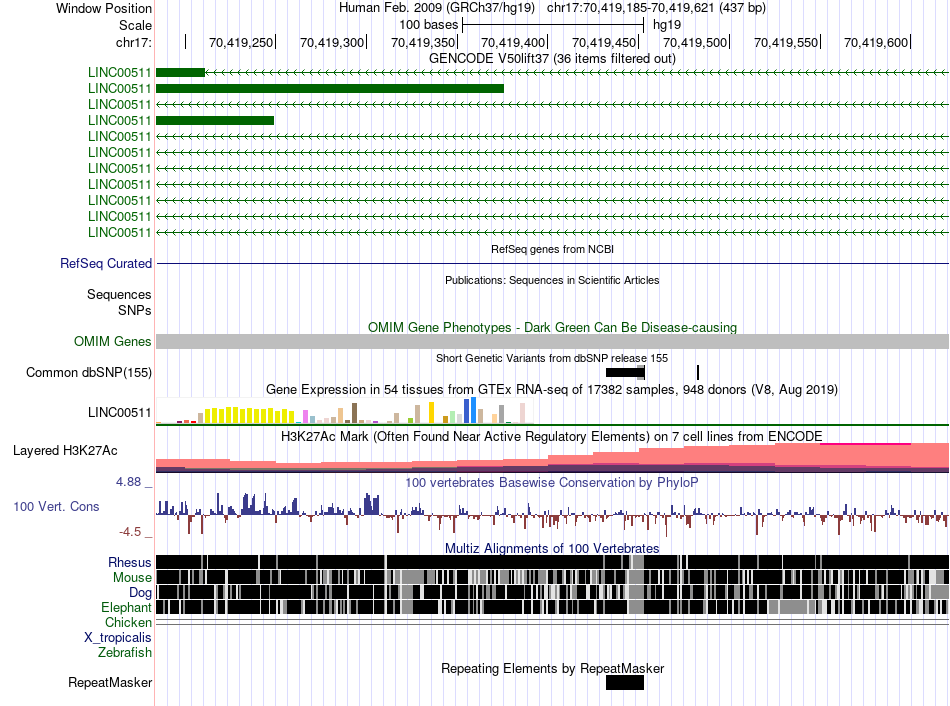Click the thin single-base dbSNP variant mark
The height and width of the screenshot is (706, 950).
pyautogui.click(x=698, y=373)
